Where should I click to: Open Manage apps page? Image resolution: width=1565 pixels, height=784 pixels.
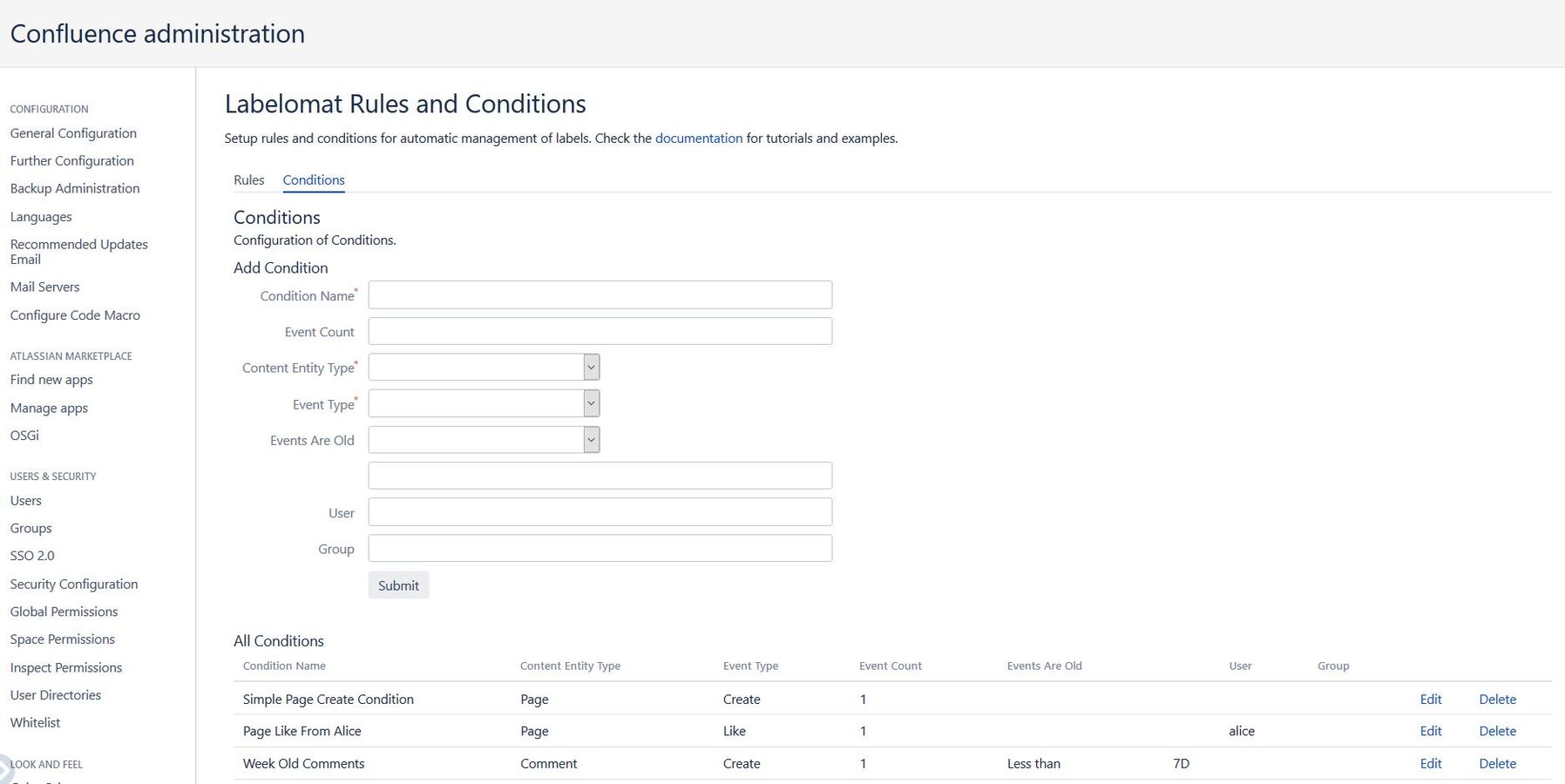click(49, 408)
